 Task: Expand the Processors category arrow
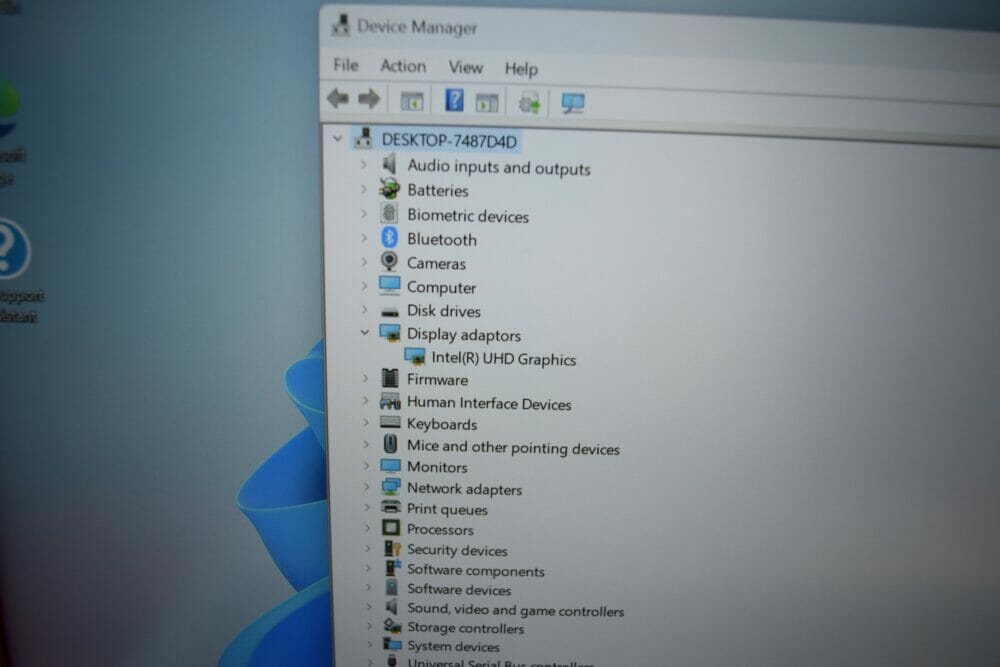pos(367,528)
